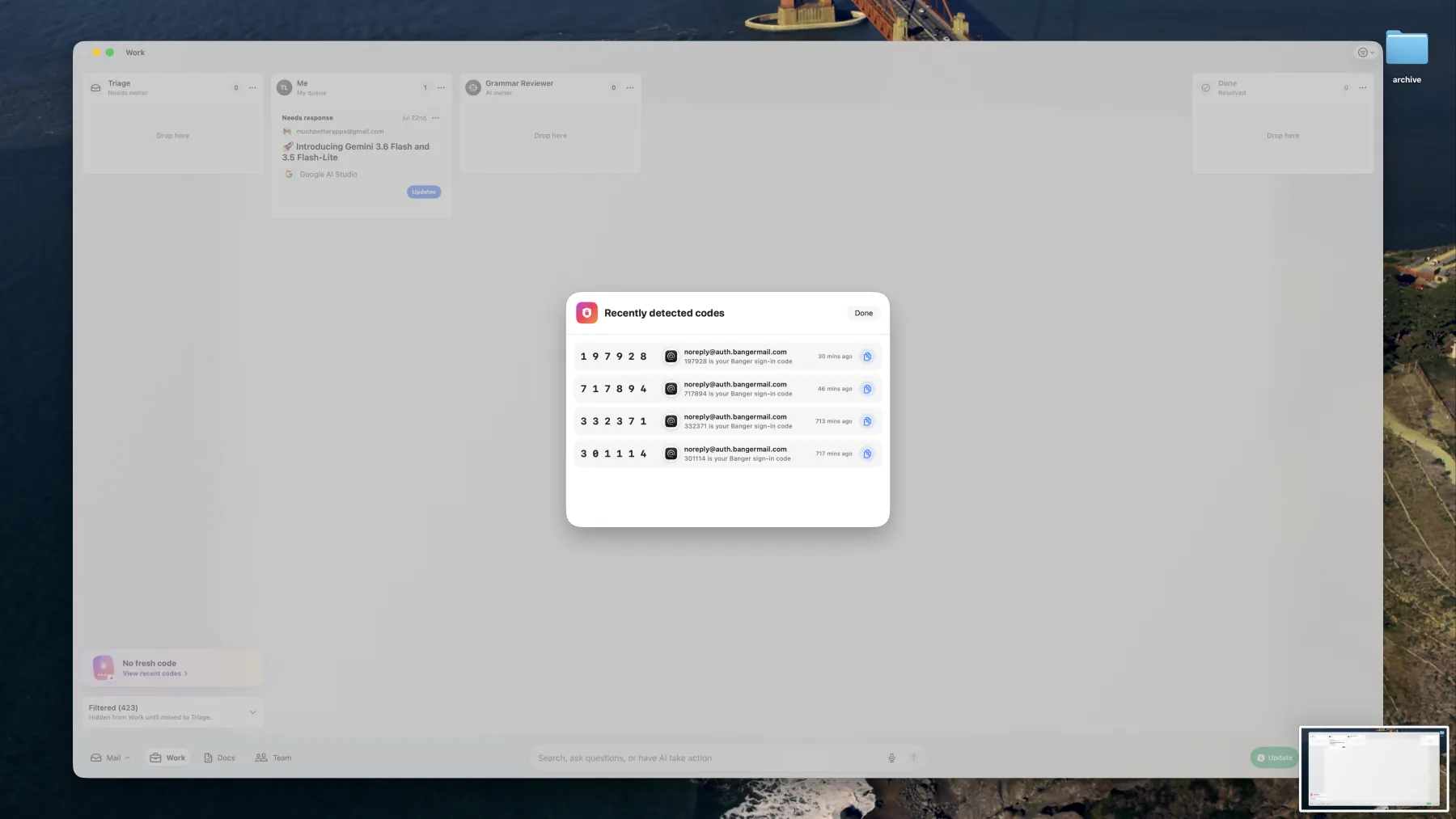The width and height of the screenshot is (1456, 819).
Task: Click the 30 mins ago timestamp
Action: [x=835, y=357]
